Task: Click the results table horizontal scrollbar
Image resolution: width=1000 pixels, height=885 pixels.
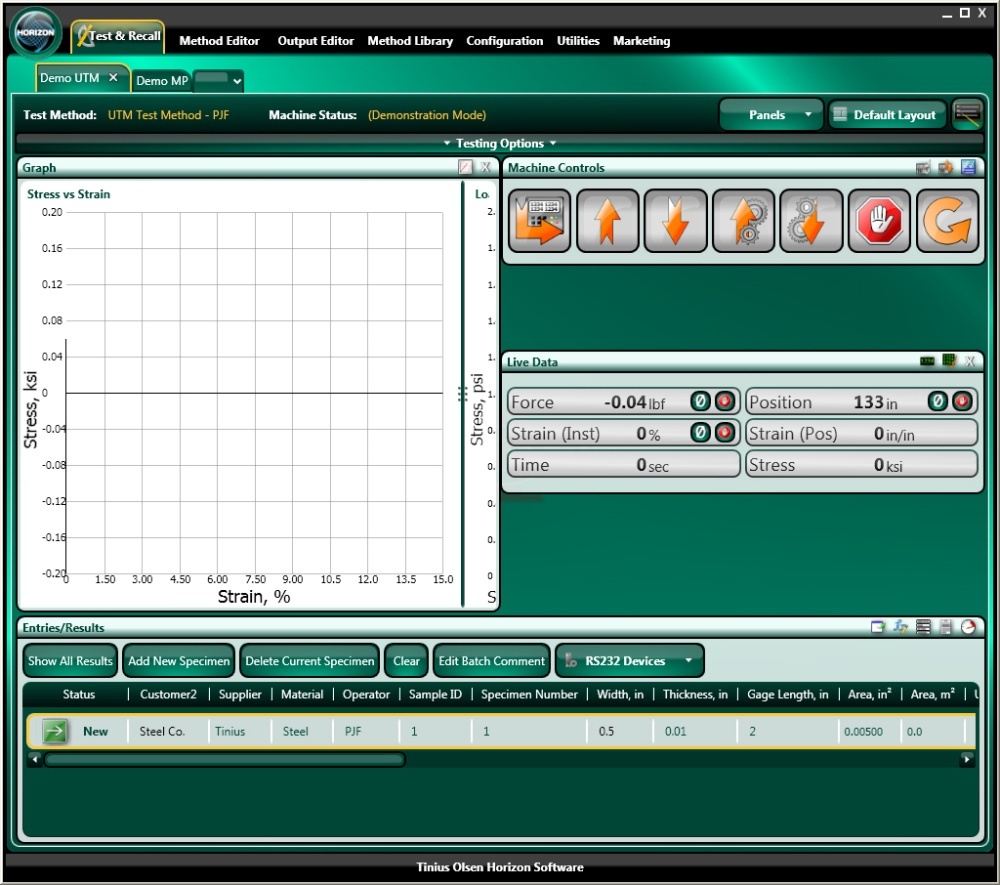Action: (x=224, y=760)
